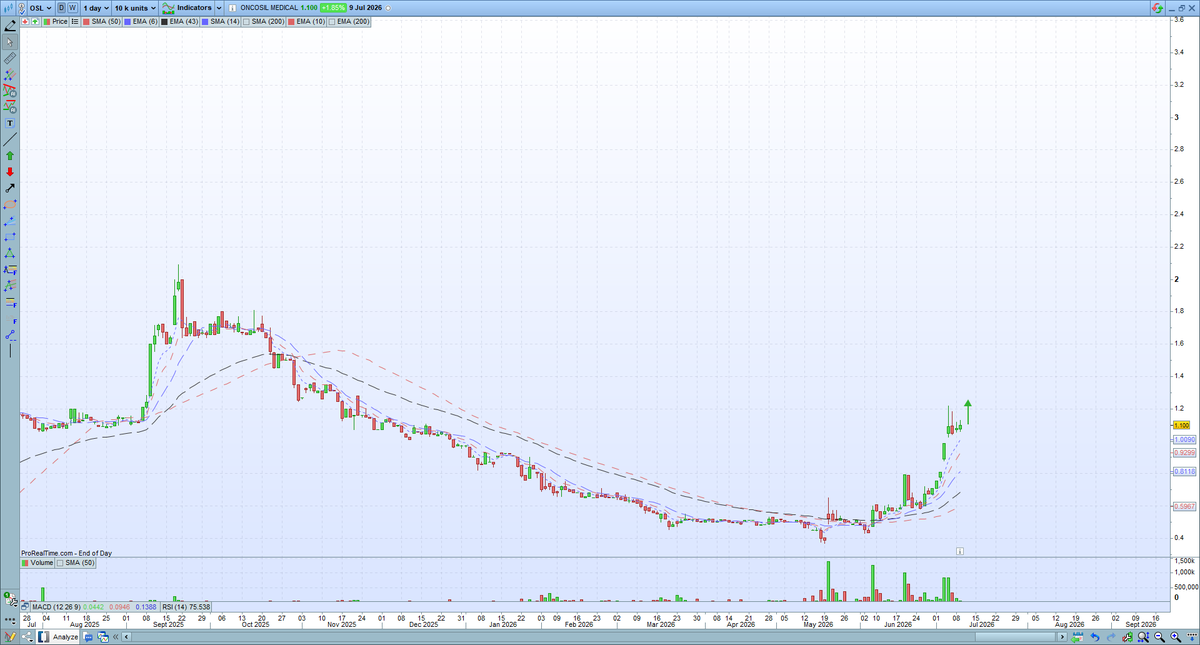The width and height of the screenshot is (1200, 645).
Task: Open the chat bubble icon
Action: tap(88, 637)
